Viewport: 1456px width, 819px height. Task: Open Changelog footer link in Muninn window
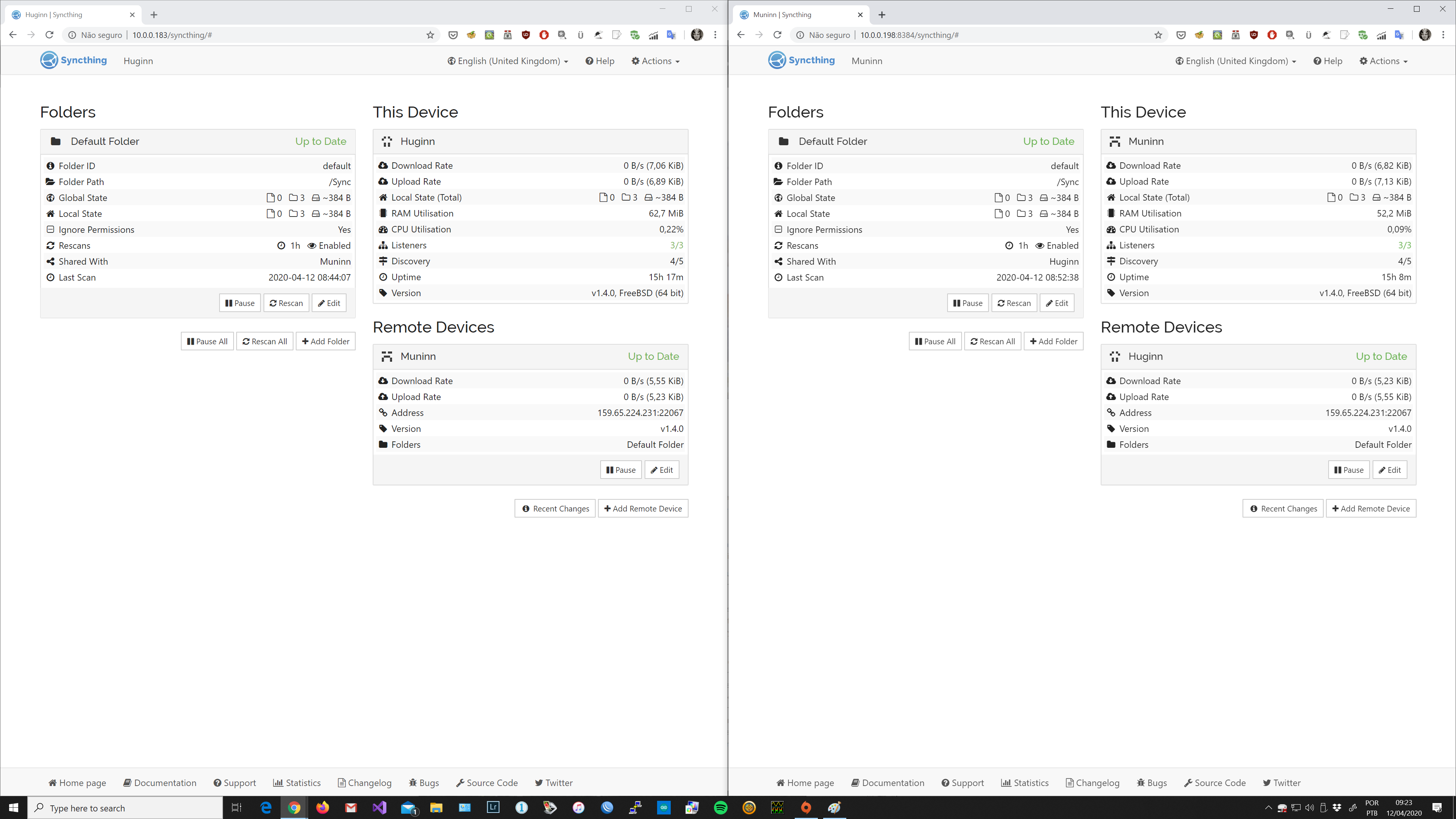pyautogui.click(x=1092, y=783)
